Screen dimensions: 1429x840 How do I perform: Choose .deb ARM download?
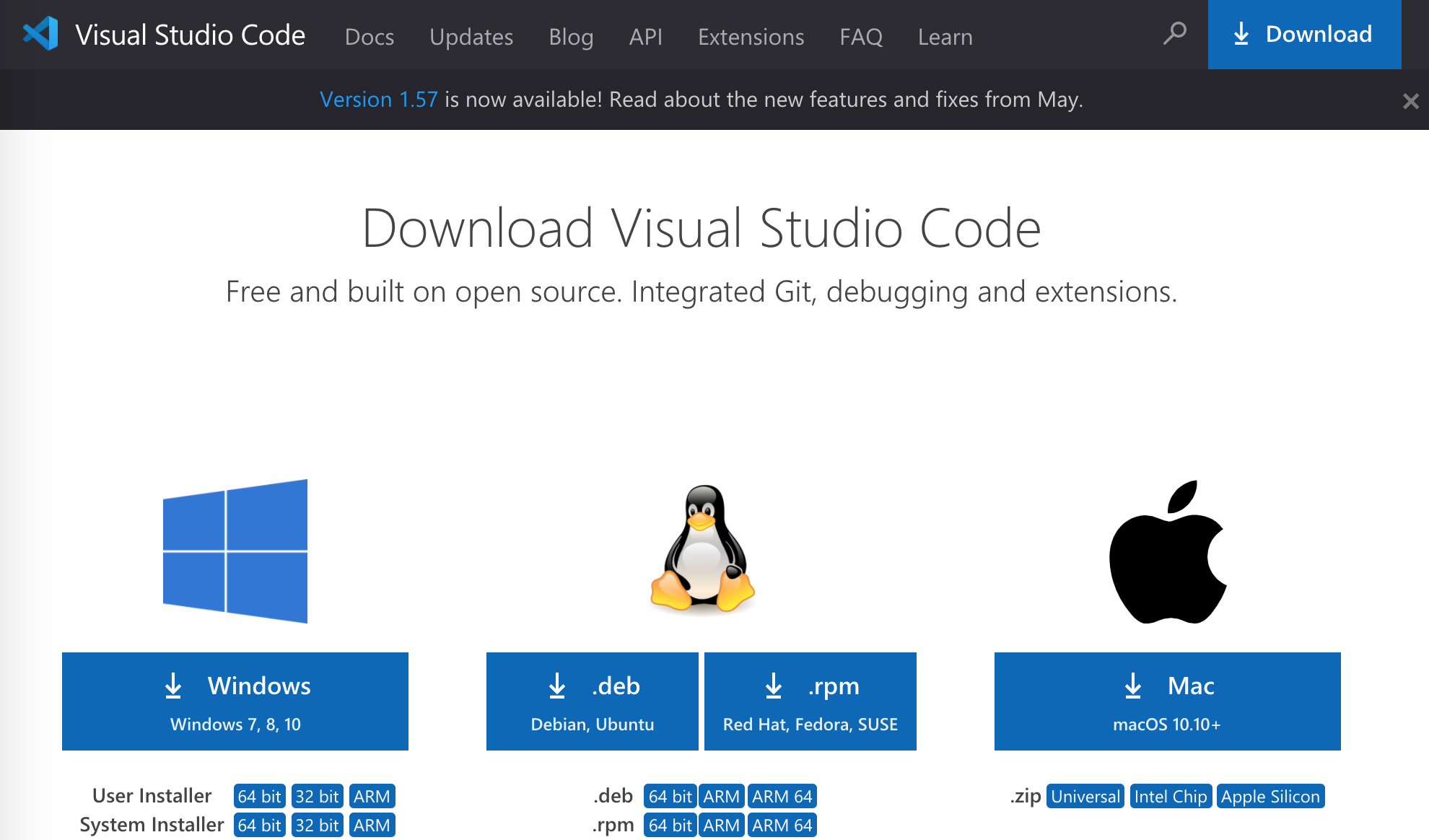coord(722,797)
